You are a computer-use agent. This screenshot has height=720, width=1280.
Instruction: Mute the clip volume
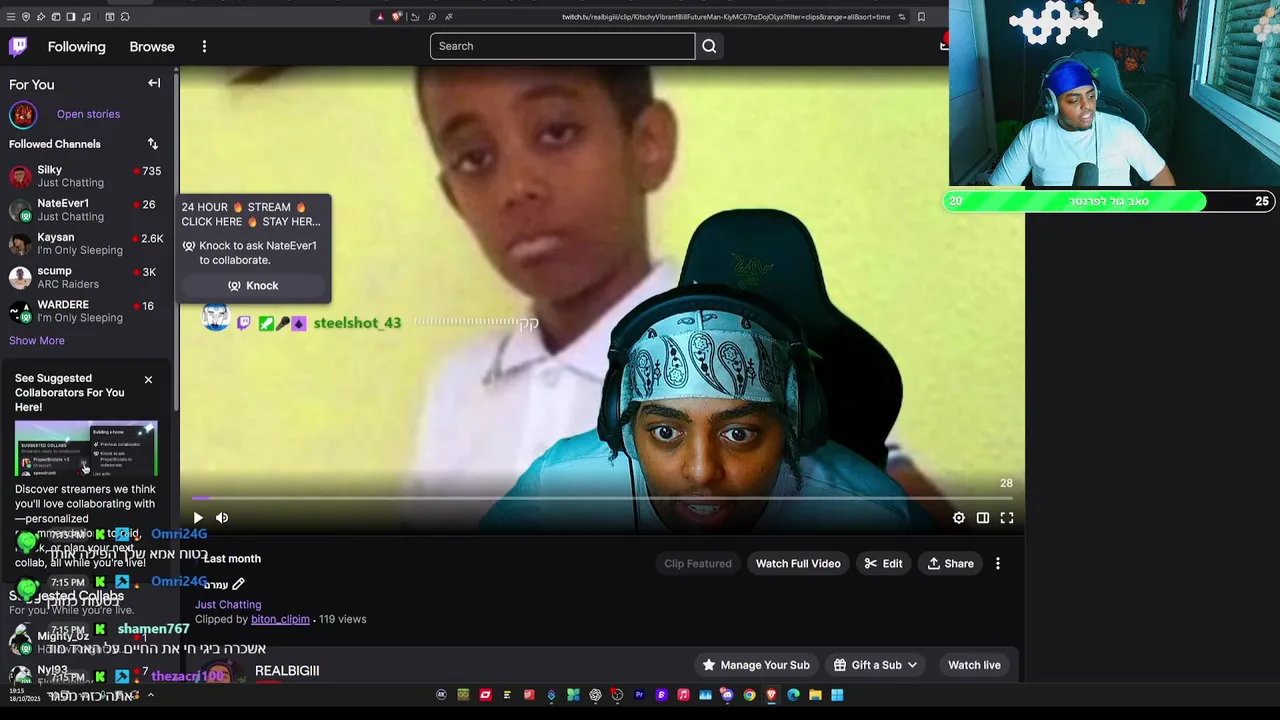tap(222, 518)
